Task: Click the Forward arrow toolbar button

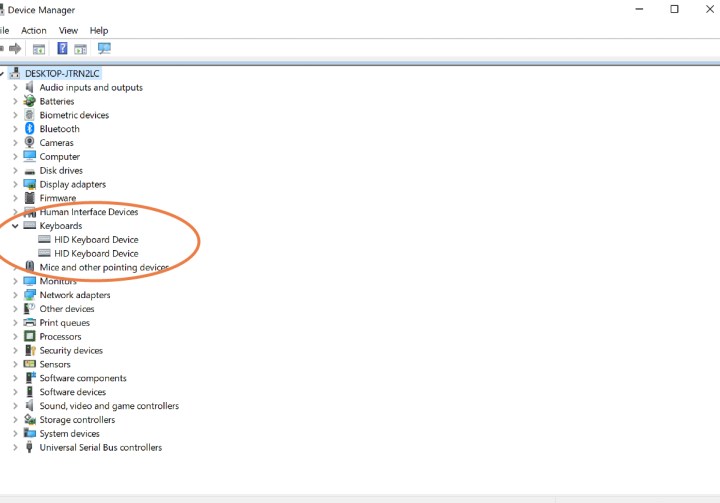Action: [16, 48]
